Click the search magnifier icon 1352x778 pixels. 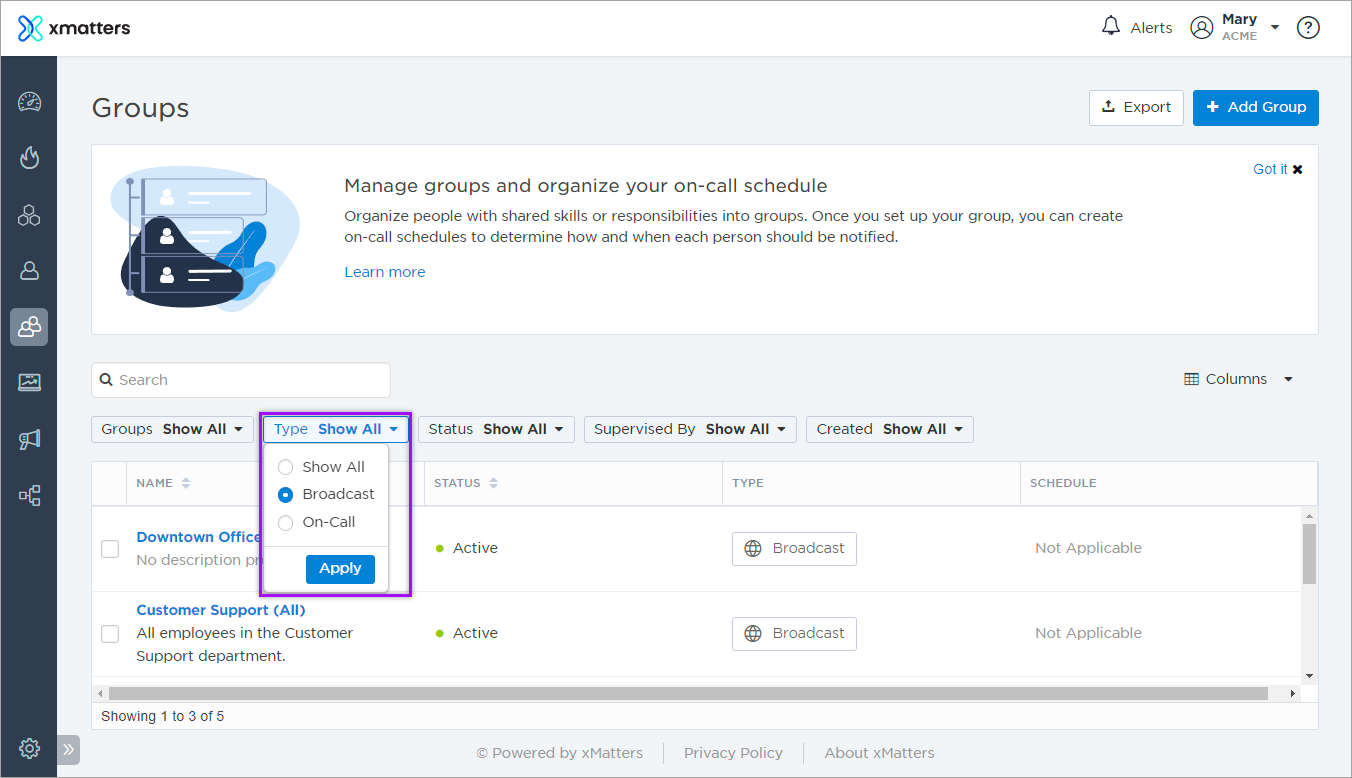pyautogui.click(x=107, y=380)
